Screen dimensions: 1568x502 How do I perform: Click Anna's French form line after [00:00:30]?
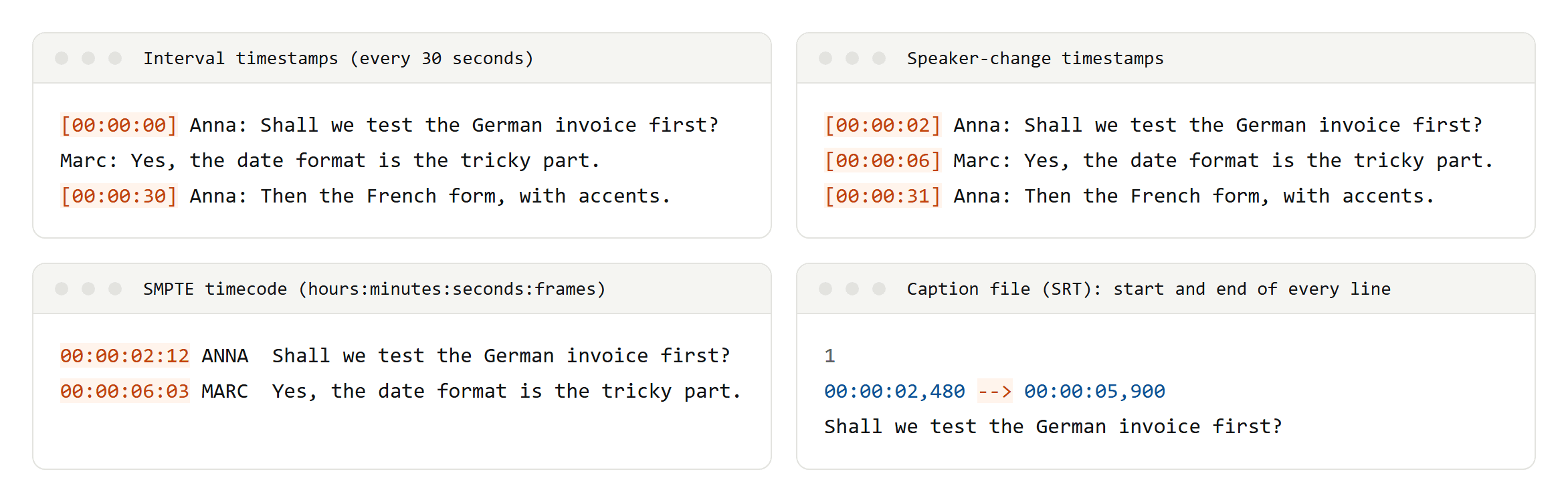429,197
